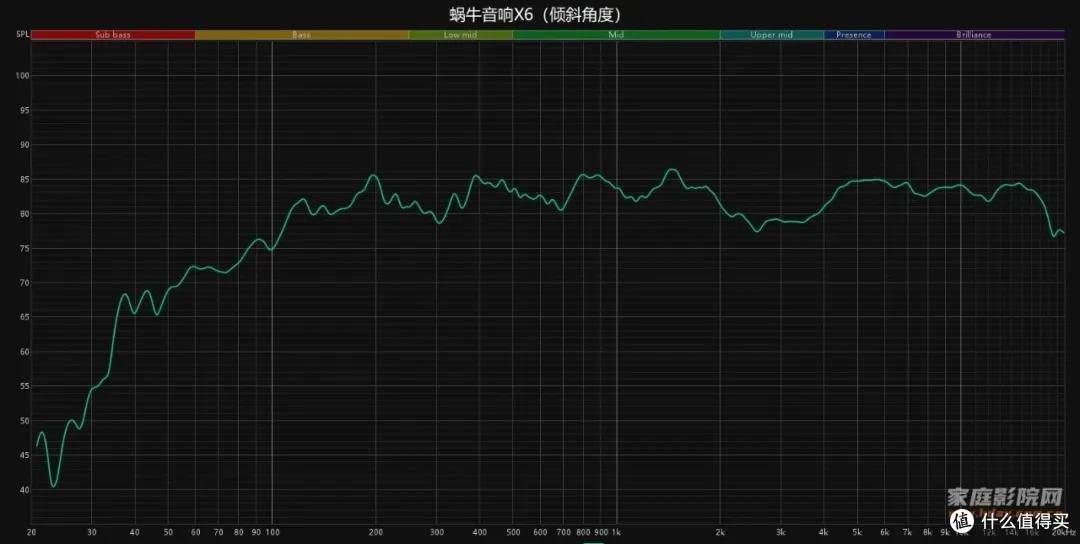Select the 7k tick on frequency axis
The image size is (1080, 544).
click(x=908, y=532)
